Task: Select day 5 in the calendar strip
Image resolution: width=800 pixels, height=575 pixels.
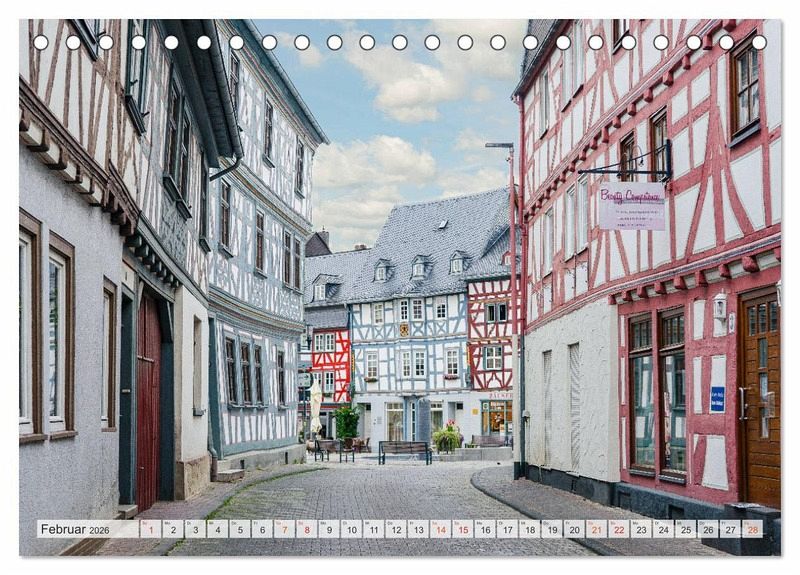Action: pos(239,529)
